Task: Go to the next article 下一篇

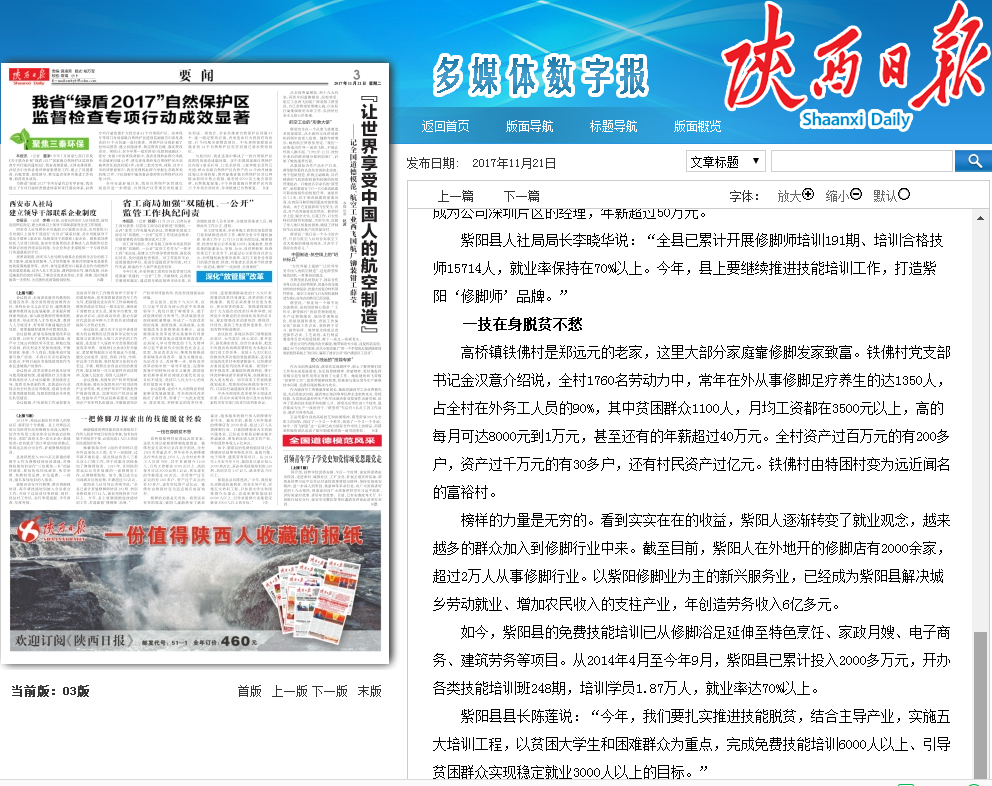Action: click(522, 196)
